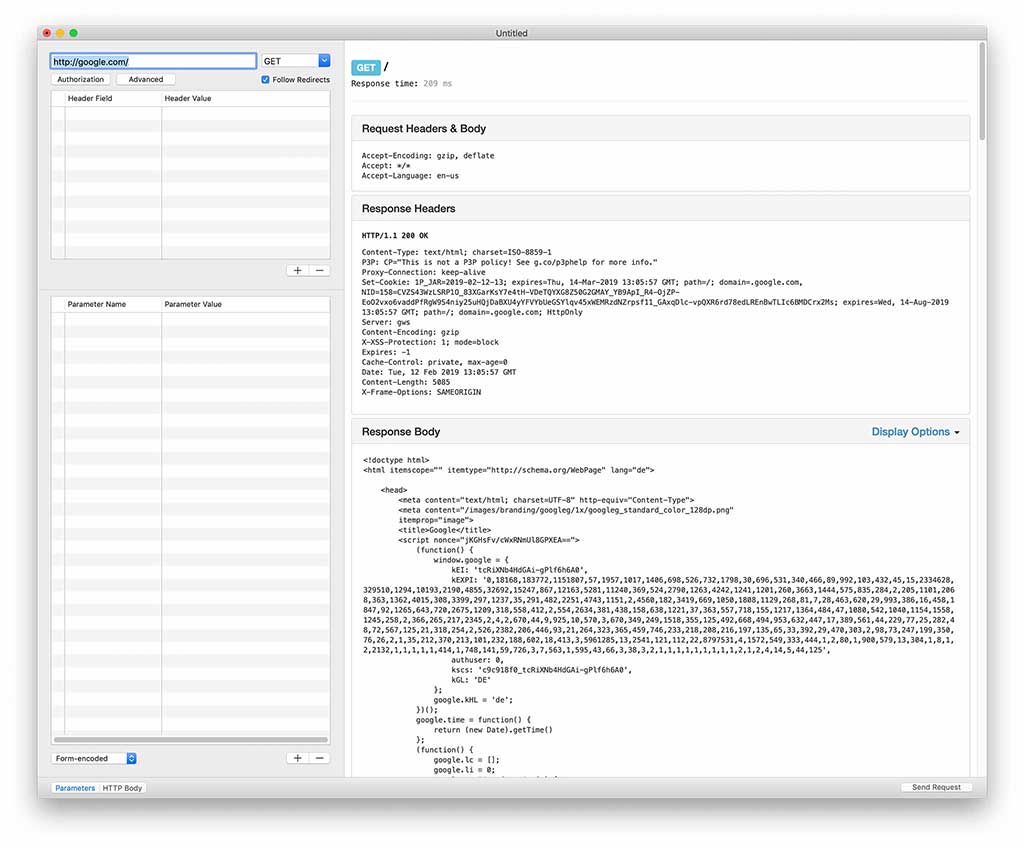This screenshot has width=1024, height=848.
Task: Switch to the Parameters tab
Action: 75,788
